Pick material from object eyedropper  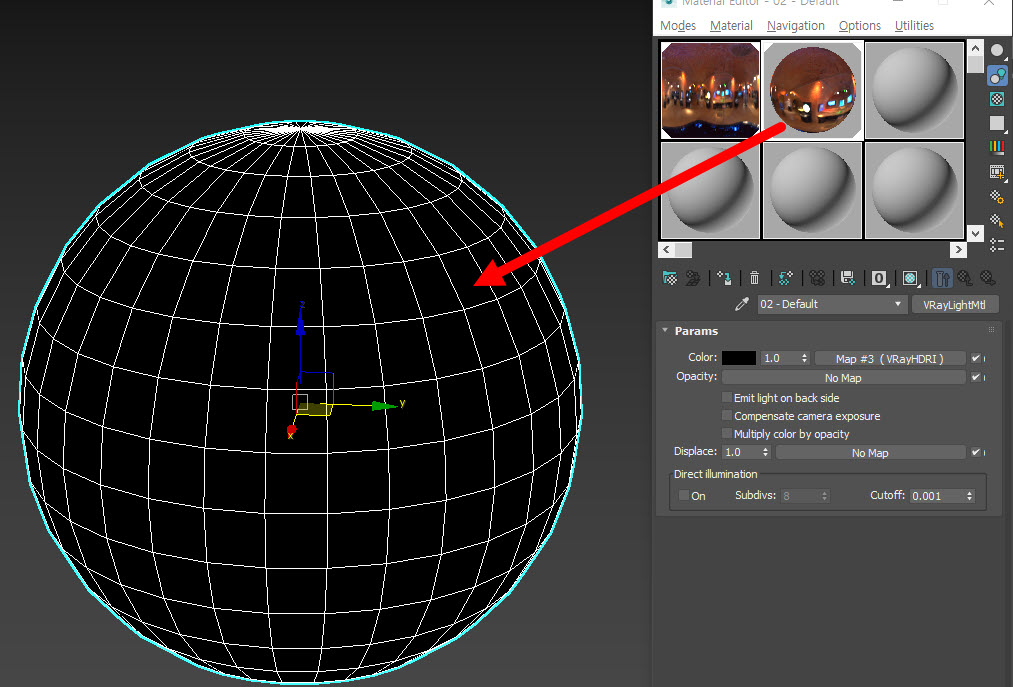point(742,304)
